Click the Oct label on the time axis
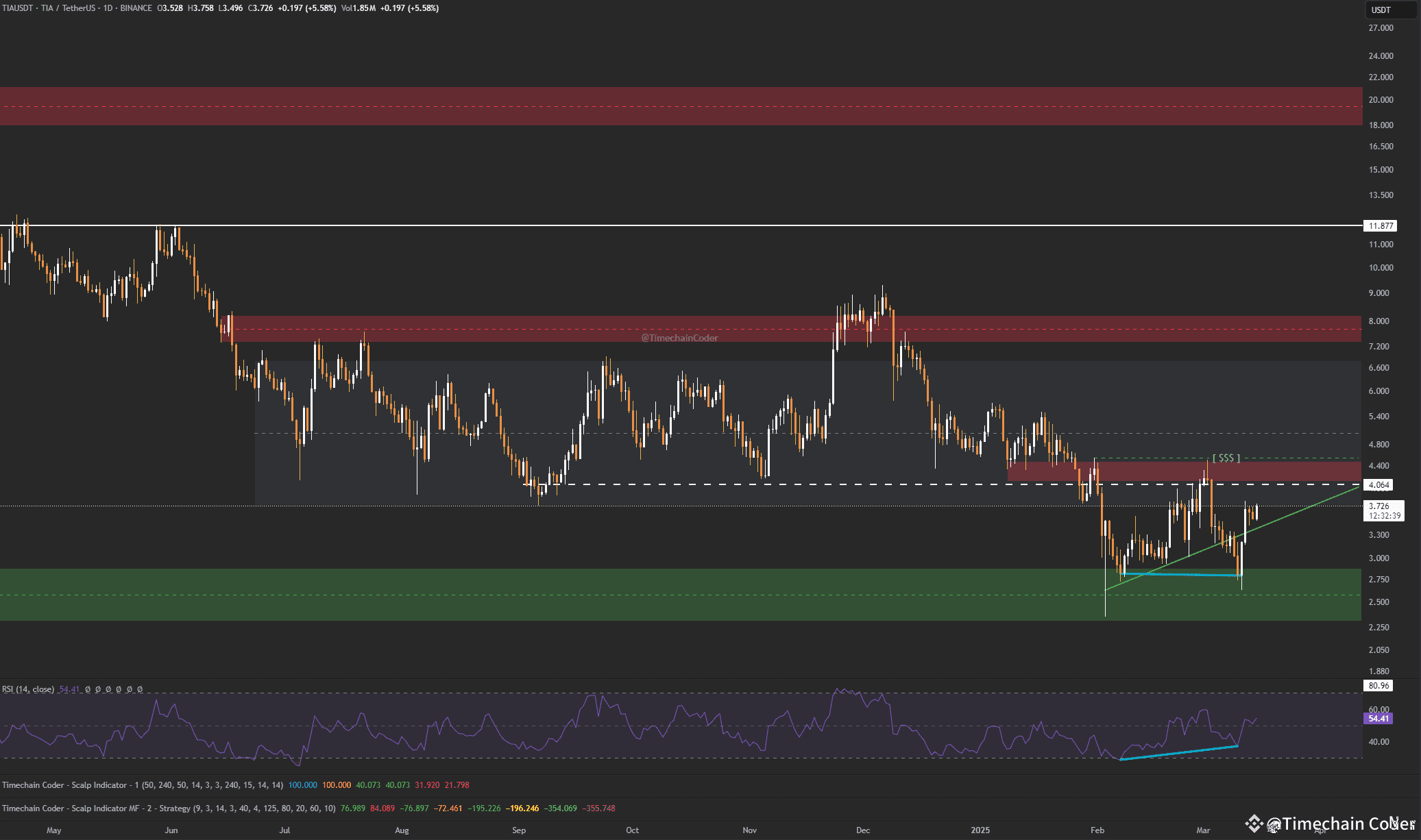Image resolution: width=1421 pixels, height=840 pixels. pyautogui.click(x=632, y=830)
